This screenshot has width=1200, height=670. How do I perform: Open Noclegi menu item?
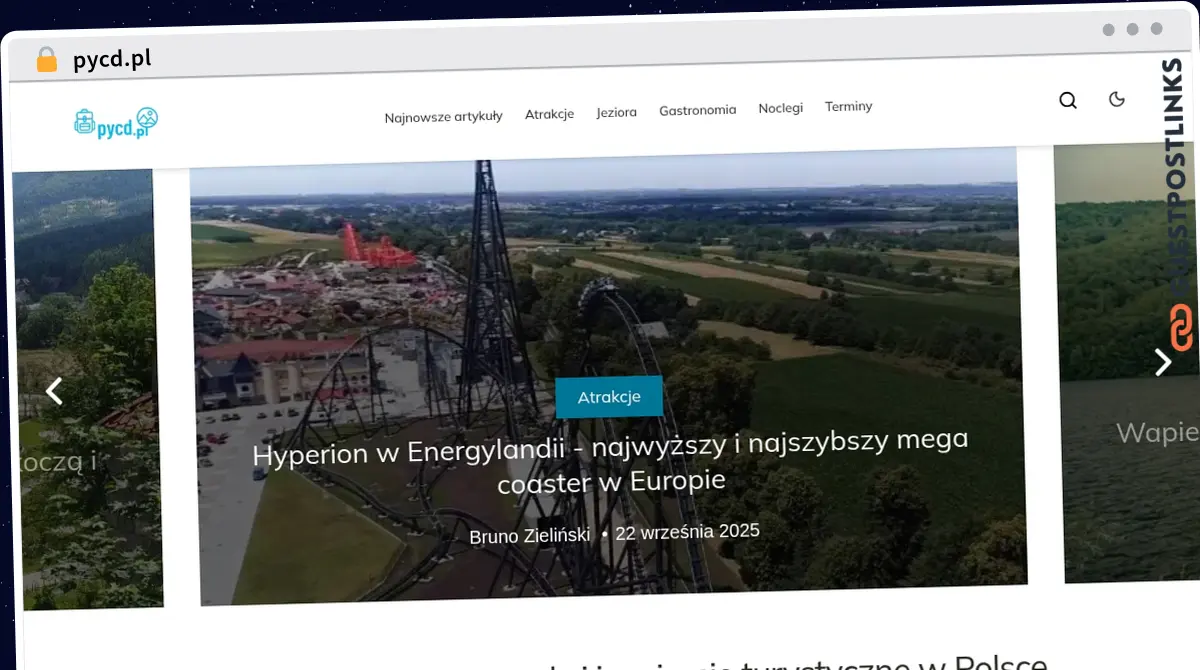pyautogui.click(x=780, y=108)
